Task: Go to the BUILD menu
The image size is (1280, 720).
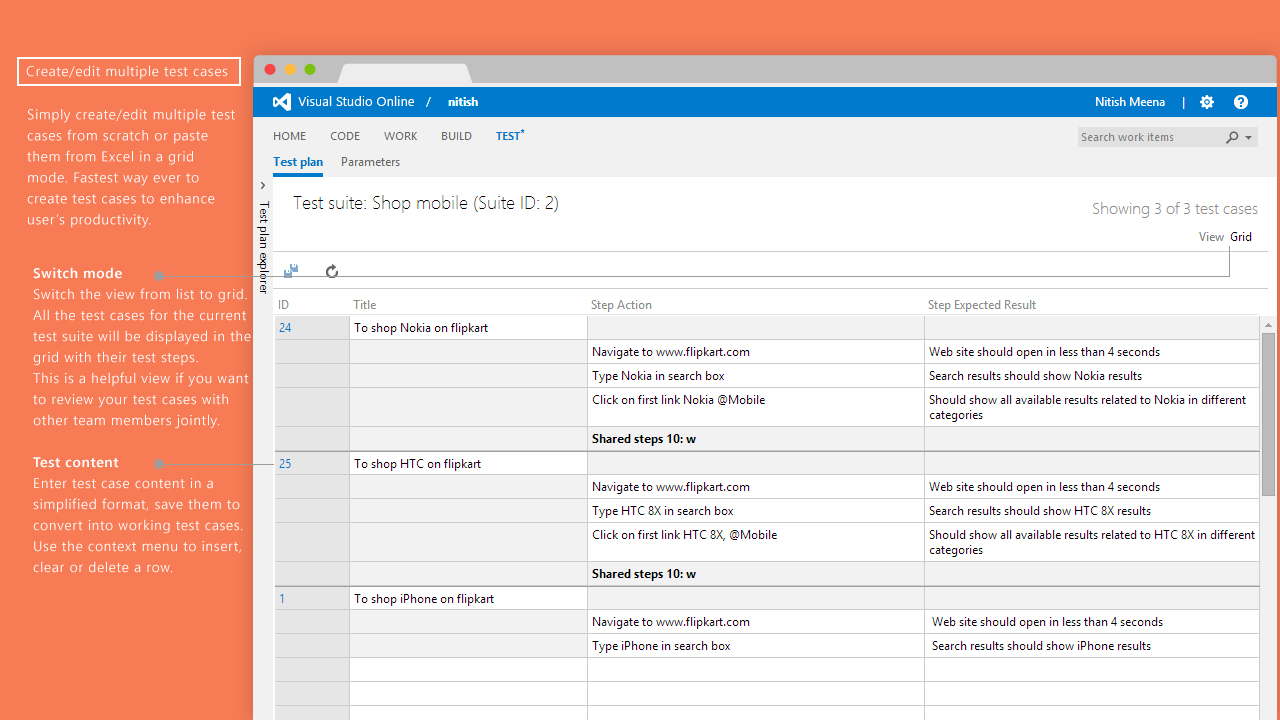Action: [457, 136]
